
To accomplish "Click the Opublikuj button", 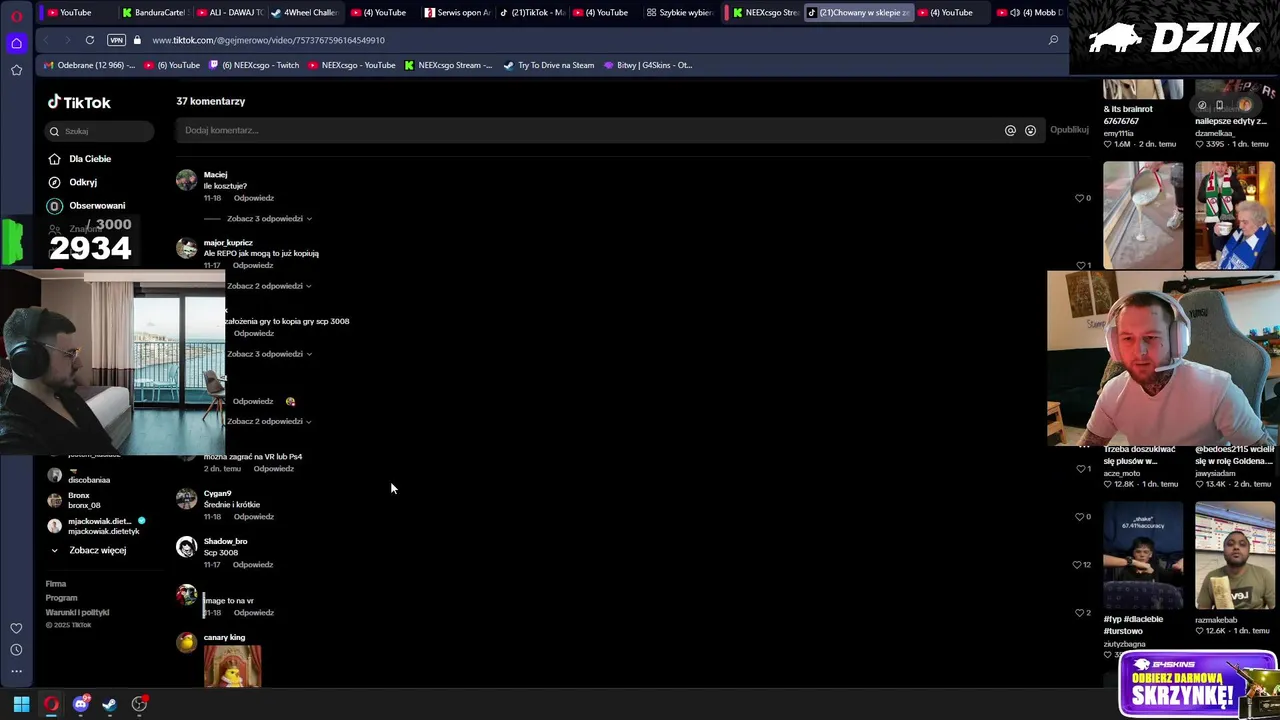I will coord(1069,130).
